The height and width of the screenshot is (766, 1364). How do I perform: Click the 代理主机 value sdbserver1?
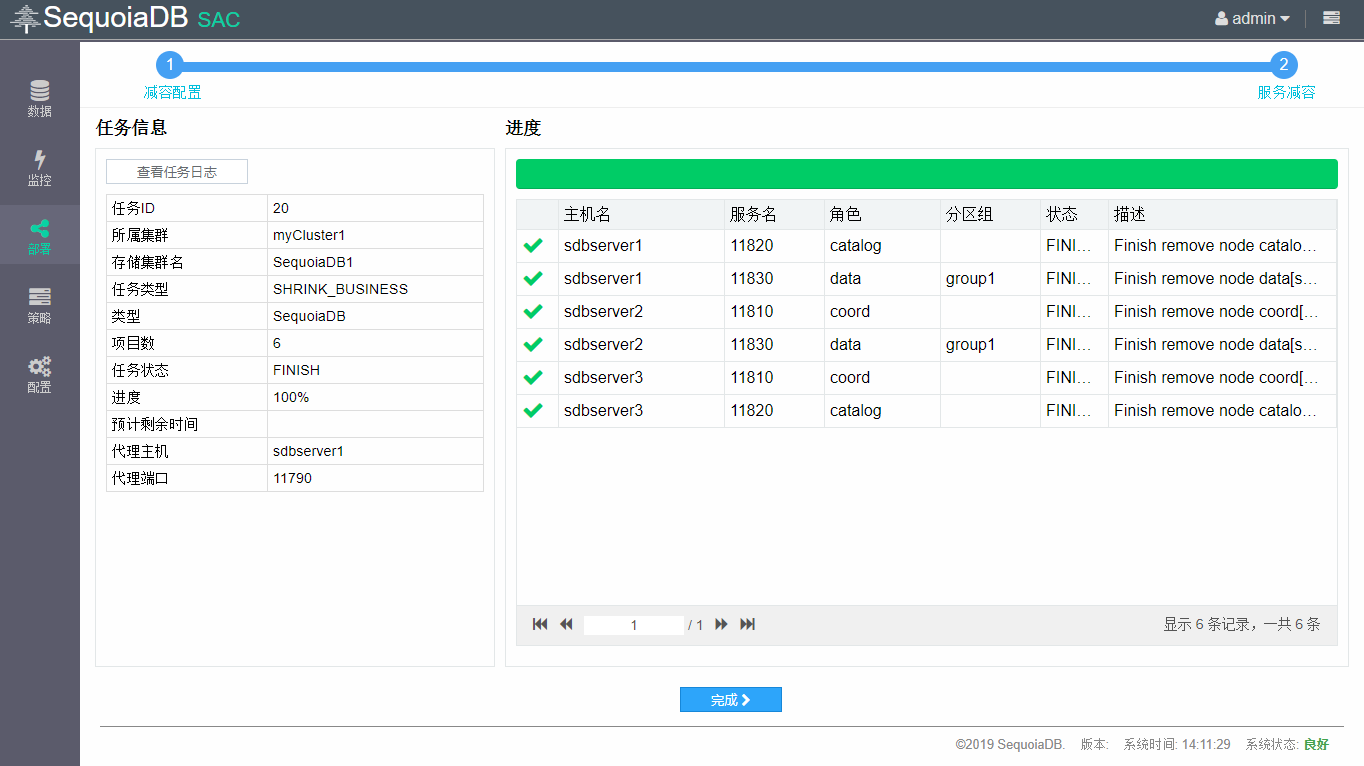(x=308, y=451)
